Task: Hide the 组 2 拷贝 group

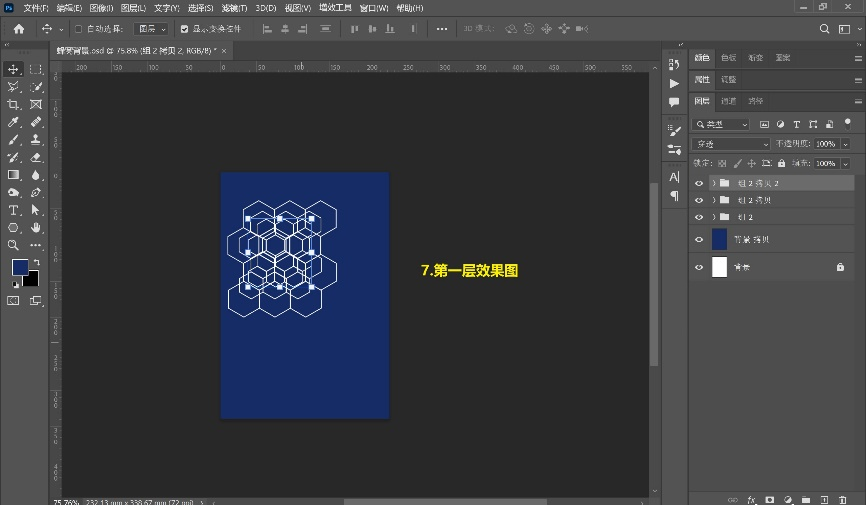Action: (699, 200)
